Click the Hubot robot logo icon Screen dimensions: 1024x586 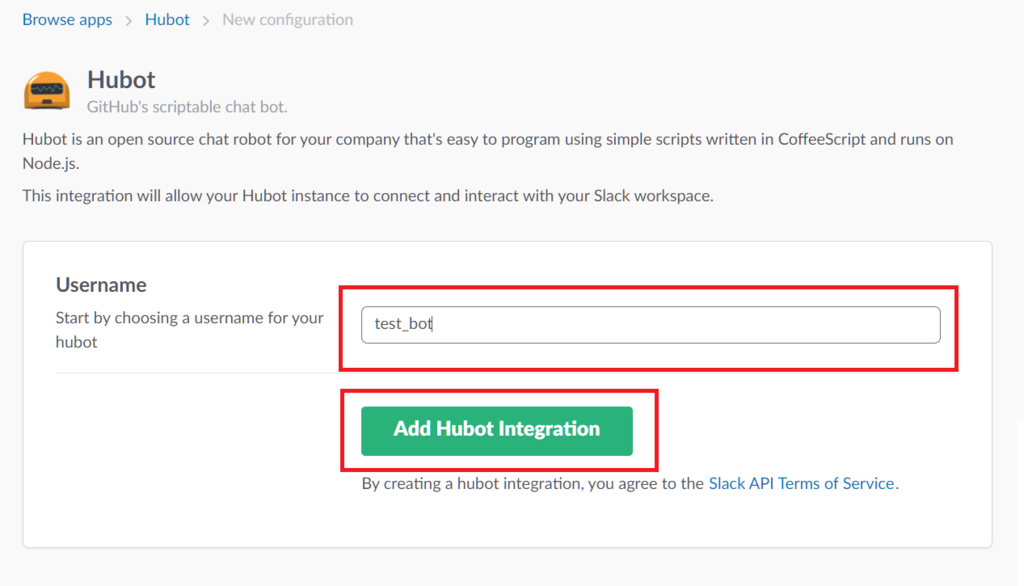[x=47, y=91]
